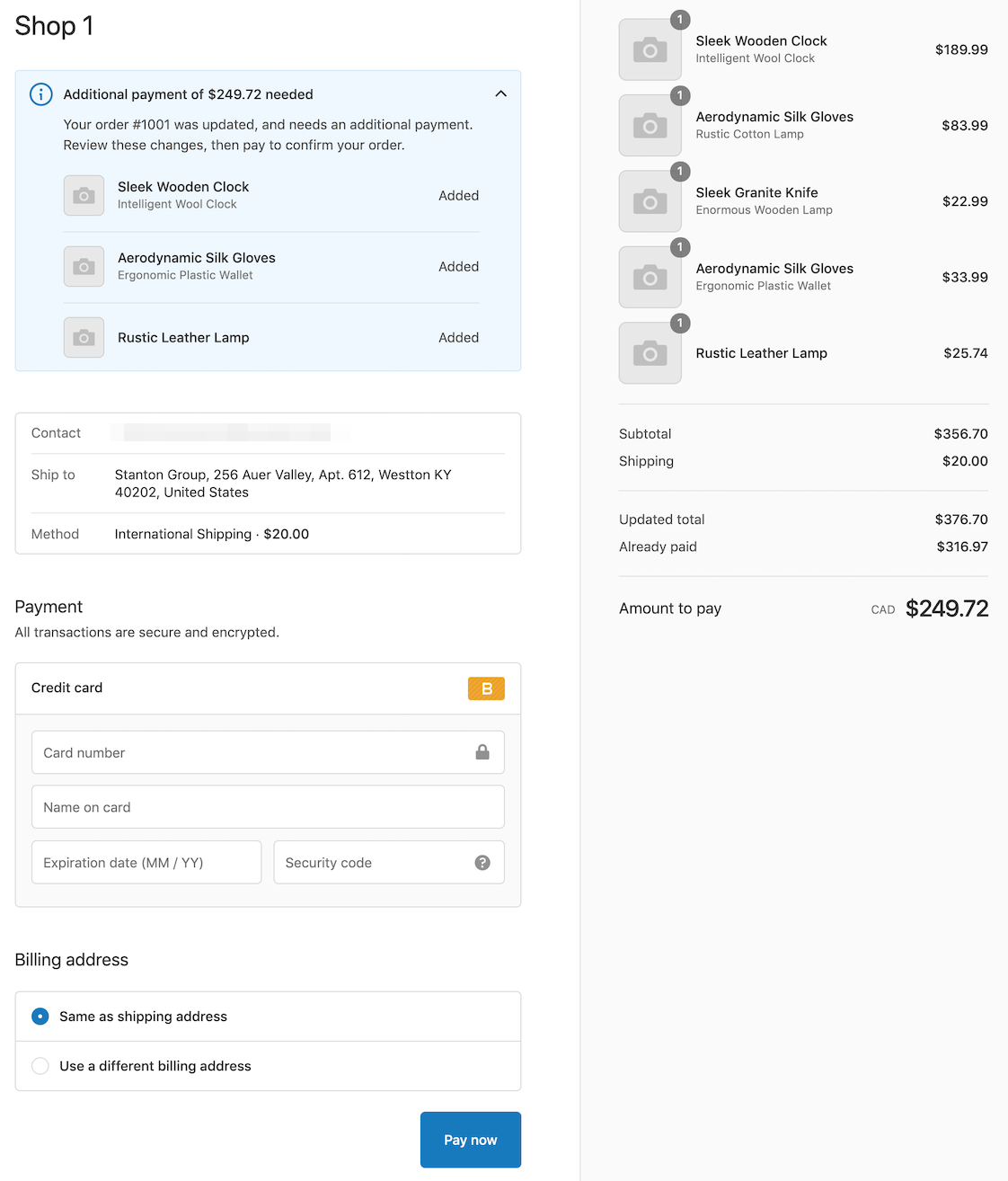
Task: Click the Name on card field
Action: point(268,807)
